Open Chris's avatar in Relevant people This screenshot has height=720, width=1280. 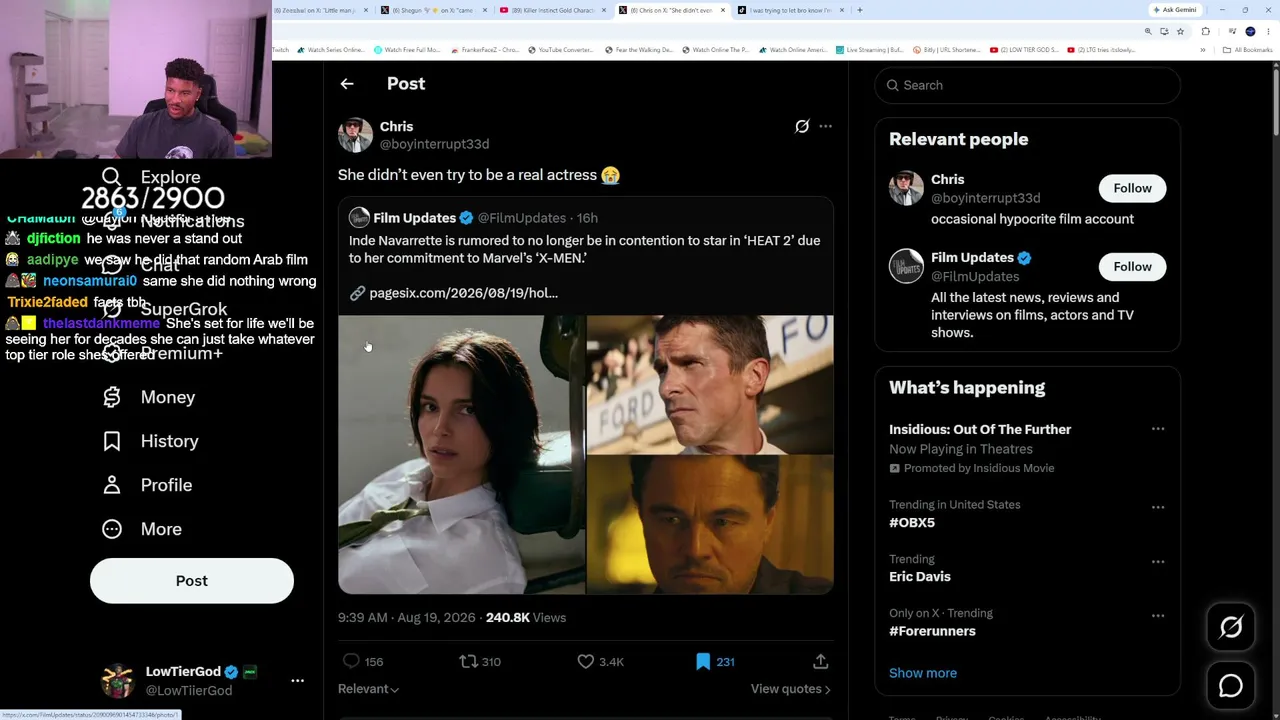[x=906, y=188]
